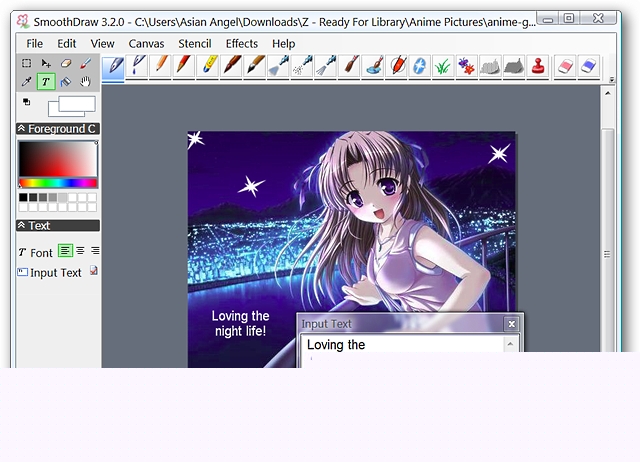Click the front foreground color box

tap(77, 104)
